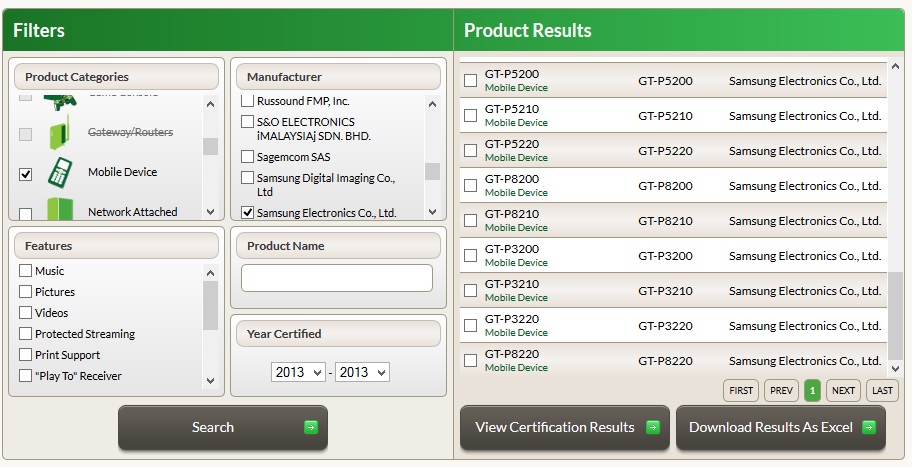The width and height of the screenshot is (912, 467).
Task: Click page number 1 button
Action: pos(813,391)
